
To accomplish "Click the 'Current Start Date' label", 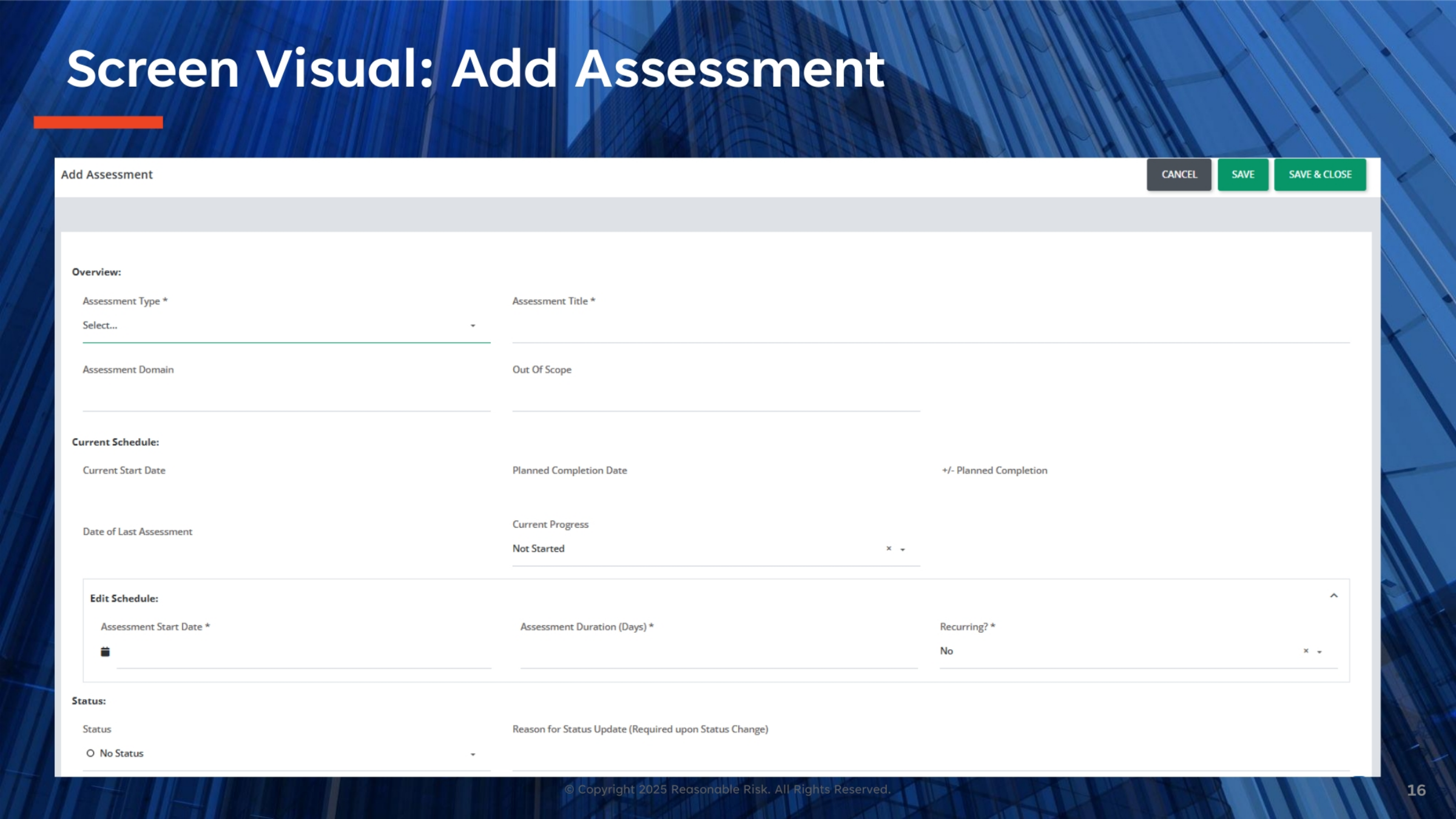I will pyautogui.click(x=124, y=470).
